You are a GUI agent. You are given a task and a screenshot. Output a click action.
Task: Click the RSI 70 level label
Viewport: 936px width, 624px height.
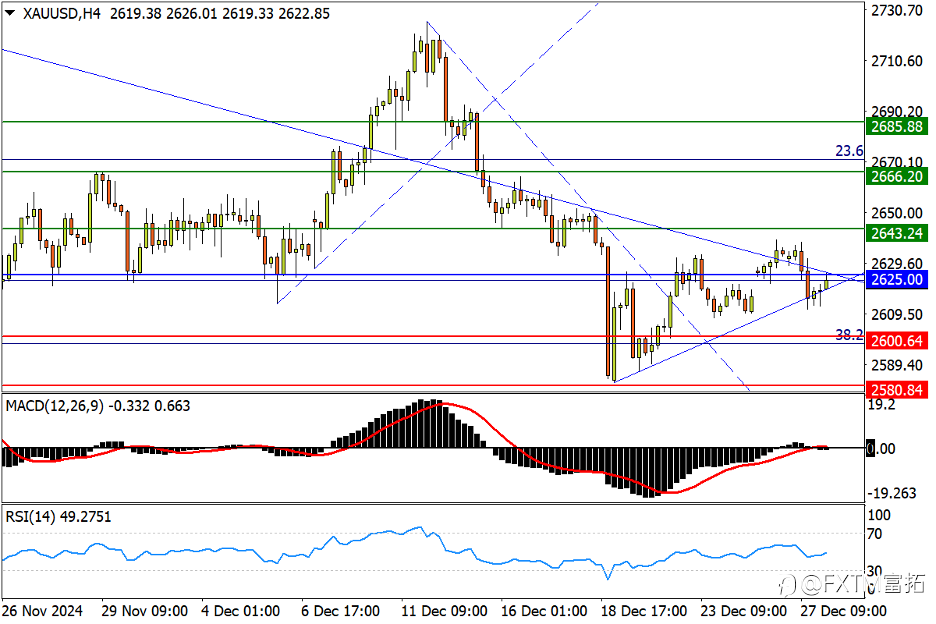click(x=875, y=533)
